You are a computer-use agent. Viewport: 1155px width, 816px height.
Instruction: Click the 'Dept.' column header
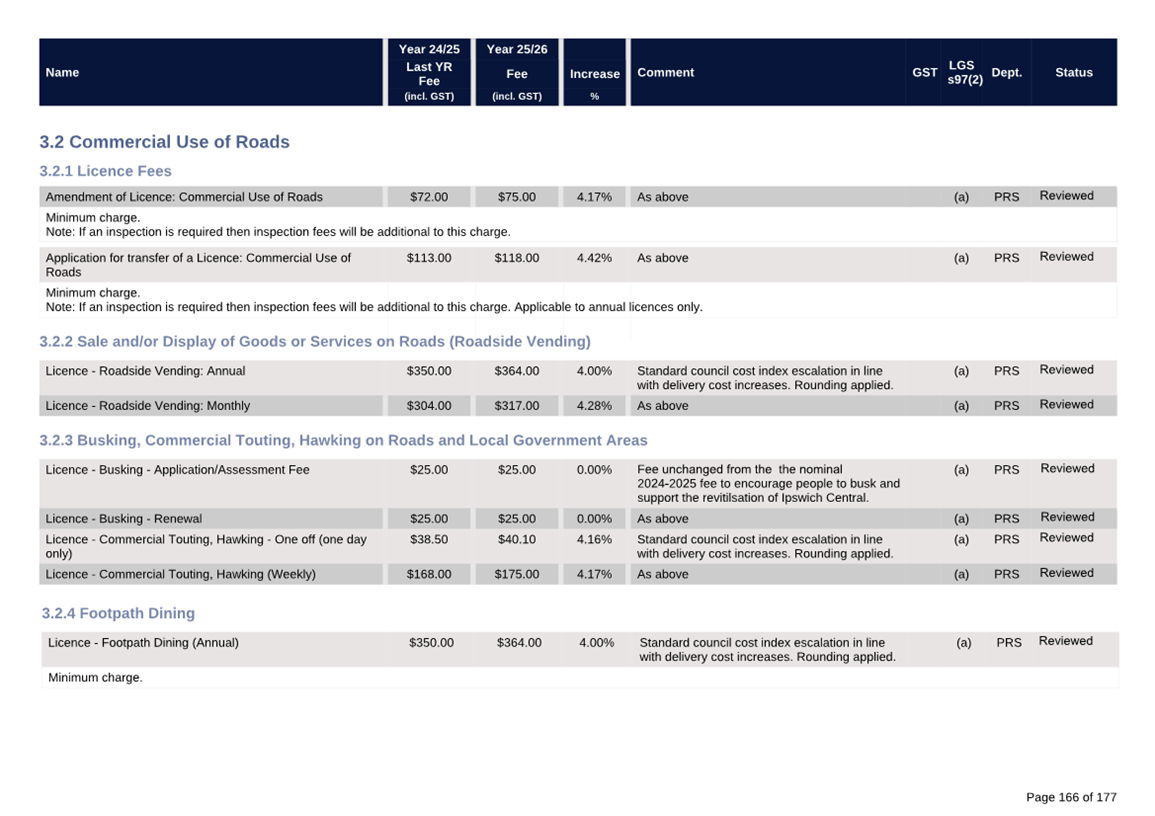[x=1006, y=72]
